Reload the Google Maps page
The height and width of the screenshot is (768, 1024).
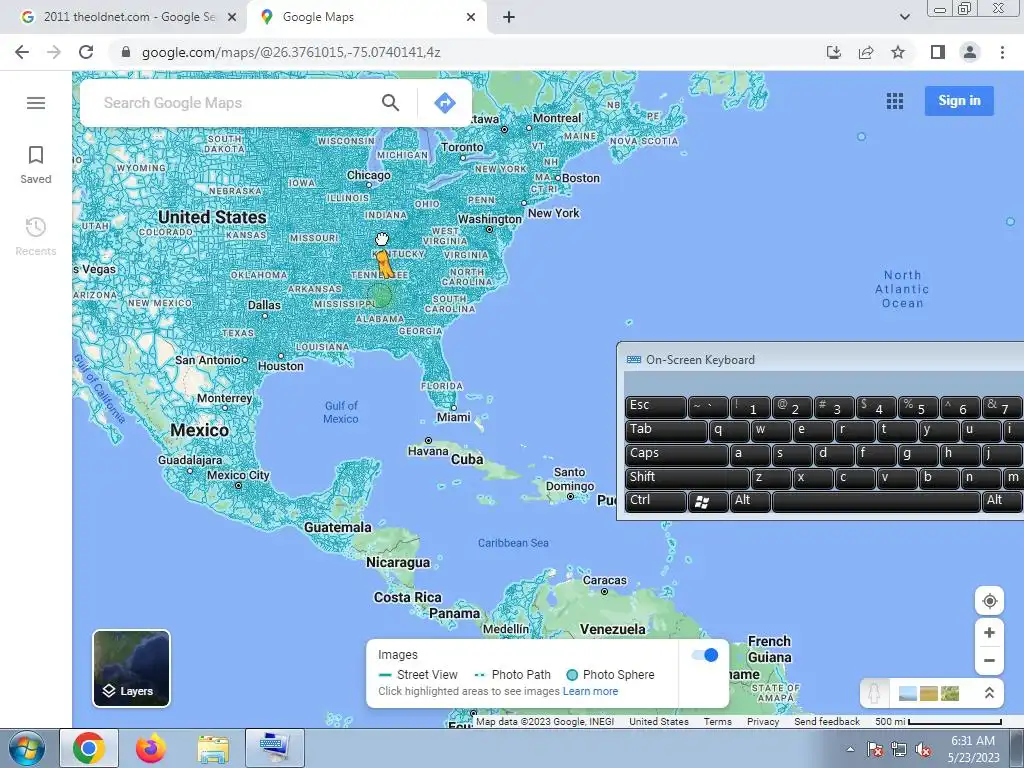(x=86, y=52)
